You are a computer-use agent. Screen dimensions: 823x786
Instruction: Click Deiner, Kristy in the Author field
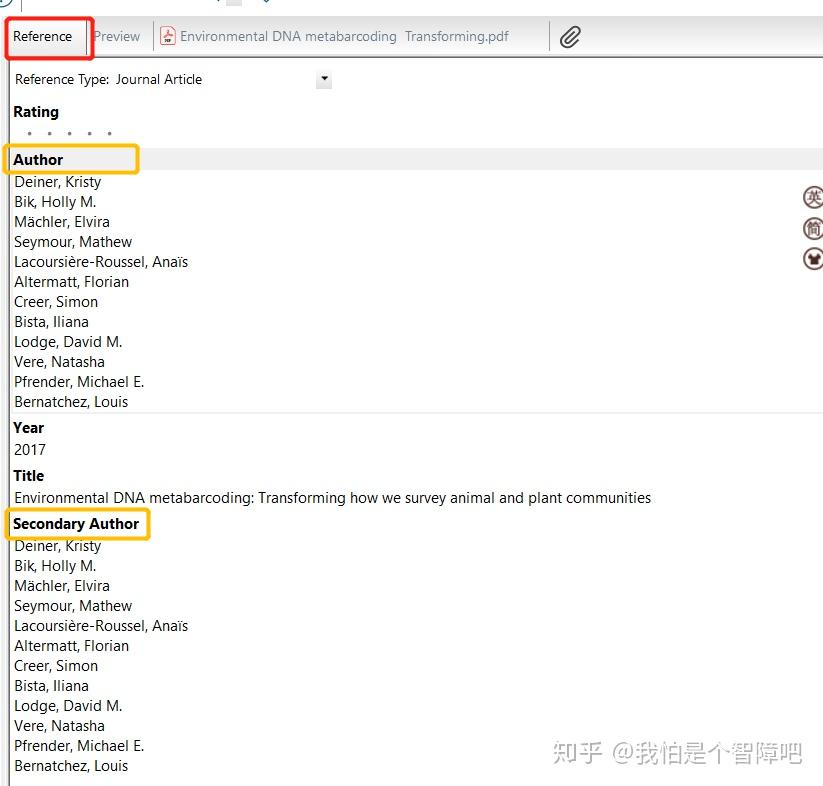pyautogui.click(x=58, y=182)
